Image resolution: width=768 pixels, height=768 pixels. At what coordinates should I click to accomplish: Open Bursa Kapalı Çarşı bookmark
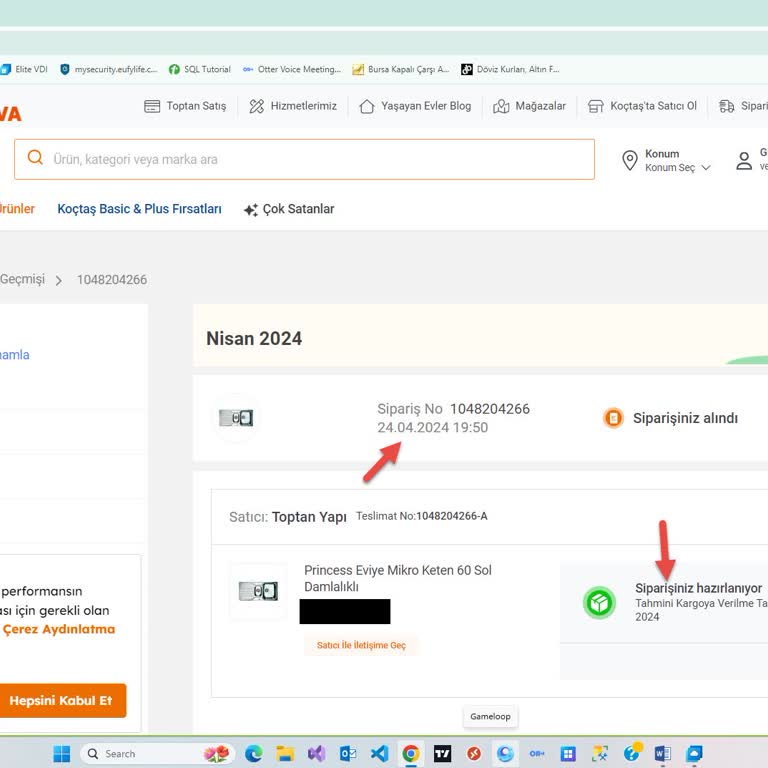click(401, 69)
